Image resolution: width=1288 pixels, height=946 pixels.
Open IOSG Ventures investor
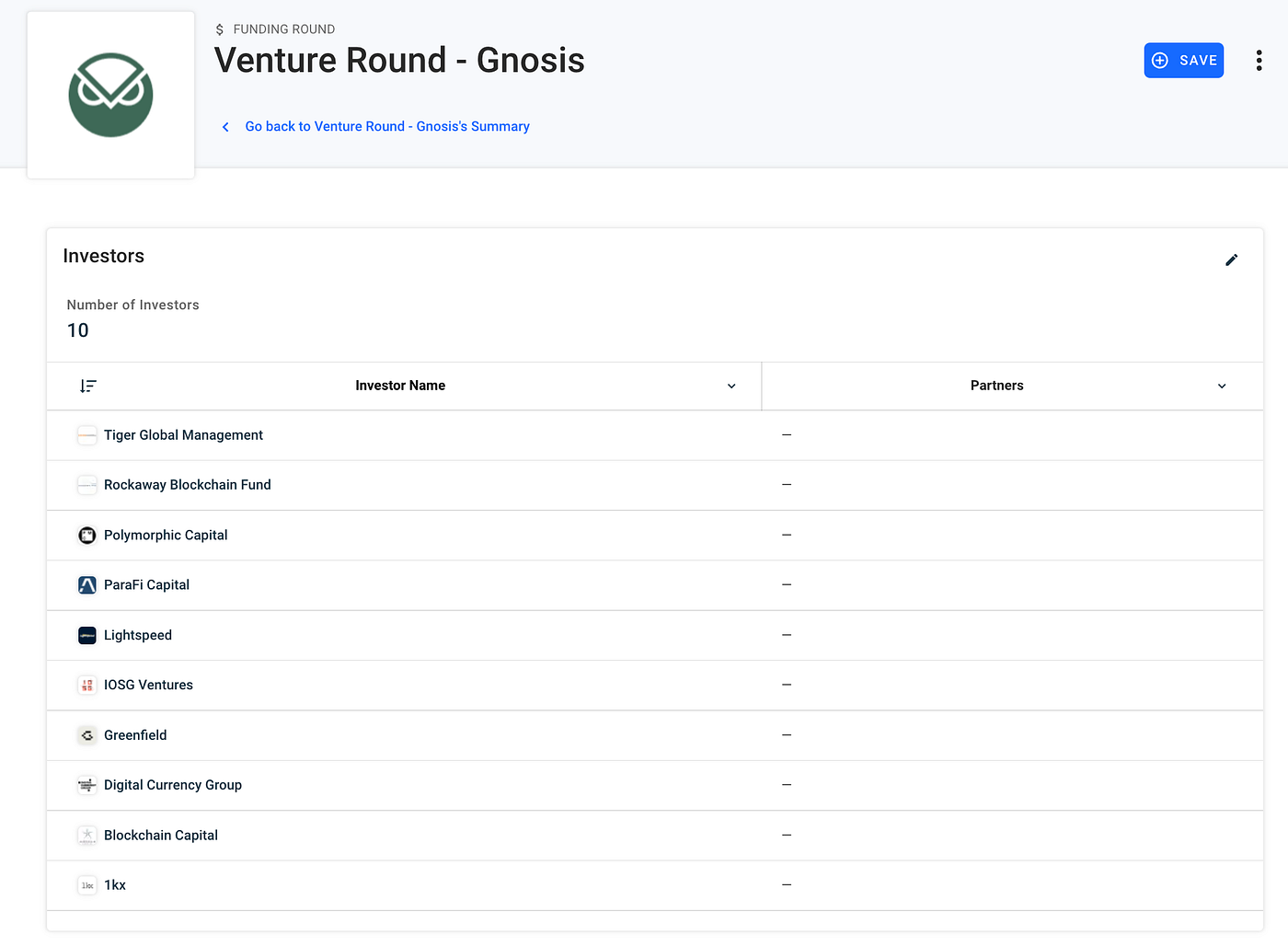pyautogui.click(x=148, y=685)
